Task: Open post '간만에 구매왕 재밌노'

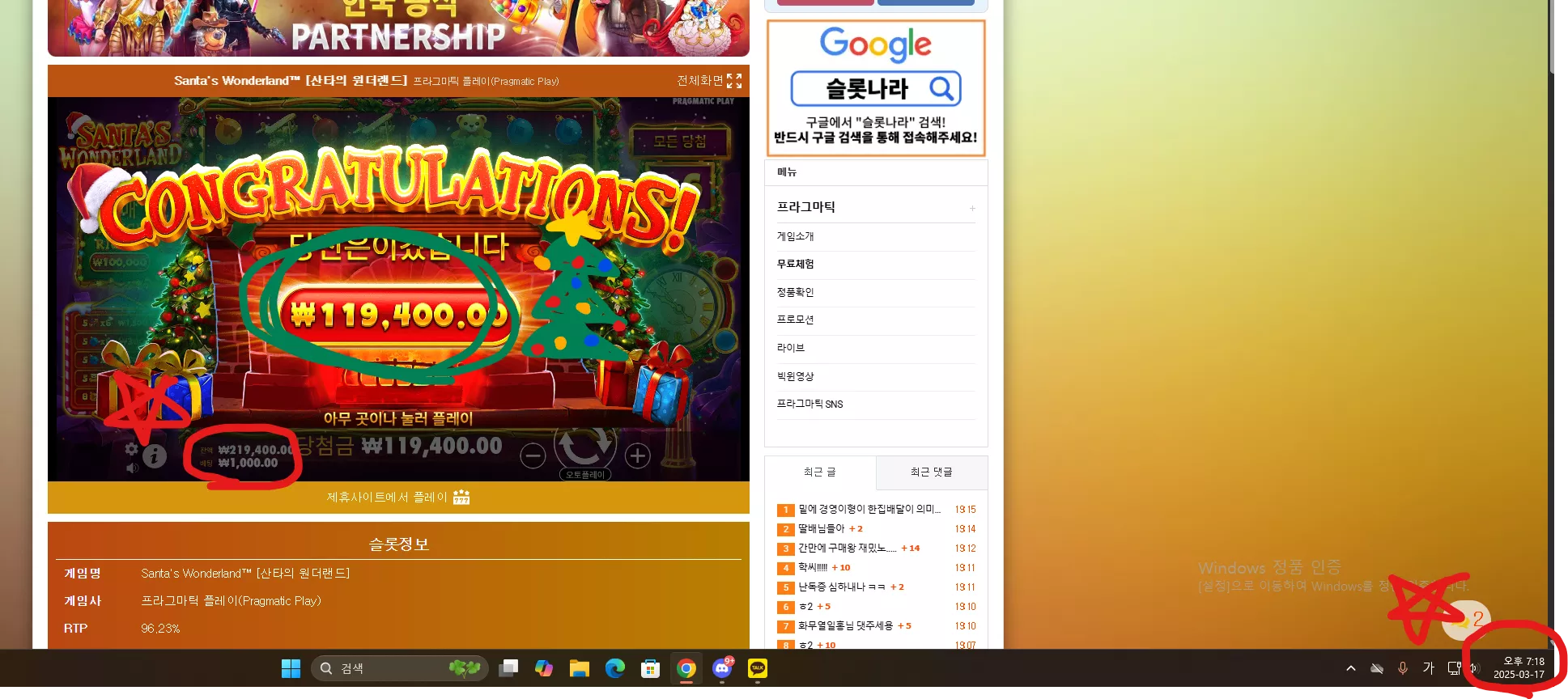Action: point(847,549)
